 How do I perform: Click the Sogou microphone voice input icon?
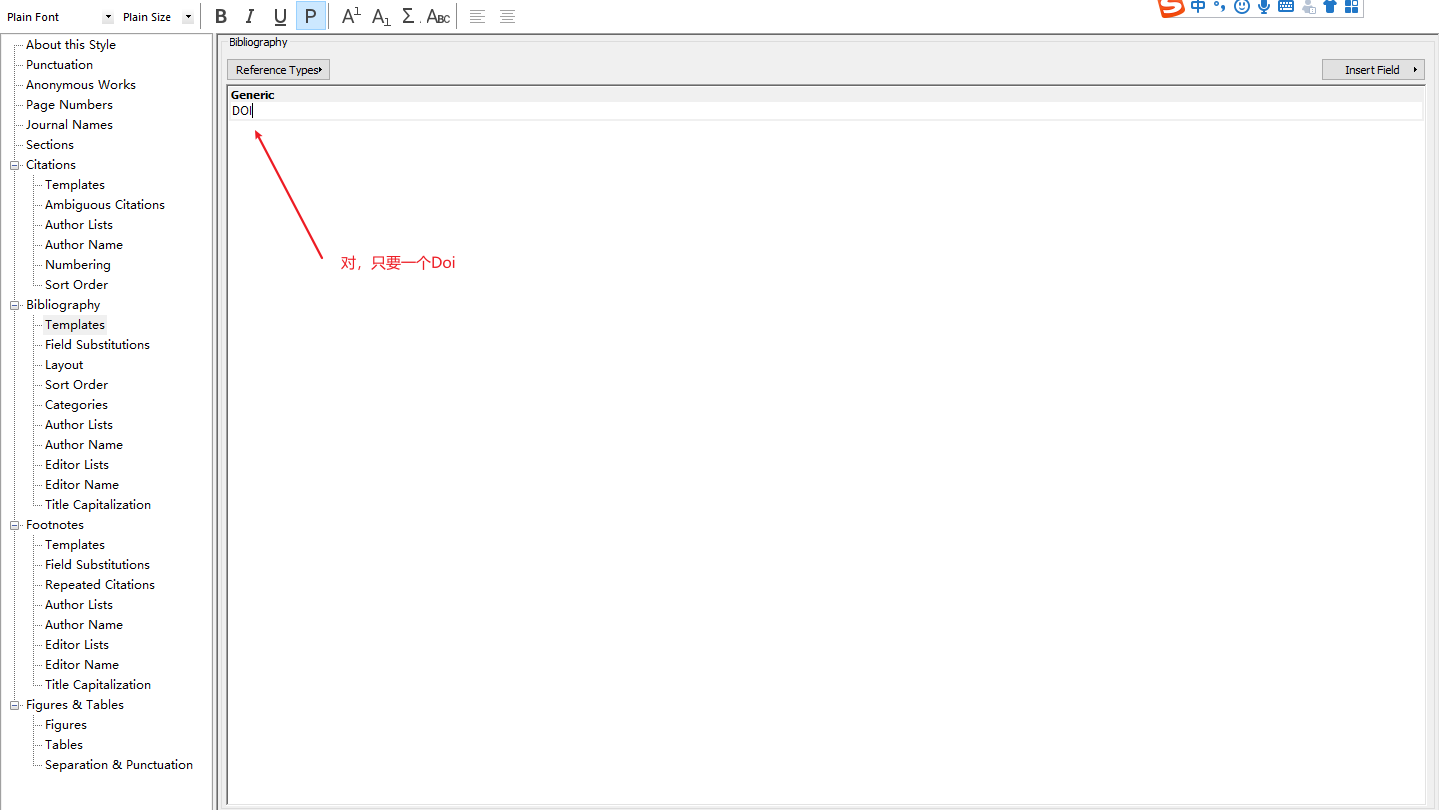click(1264, 7)
